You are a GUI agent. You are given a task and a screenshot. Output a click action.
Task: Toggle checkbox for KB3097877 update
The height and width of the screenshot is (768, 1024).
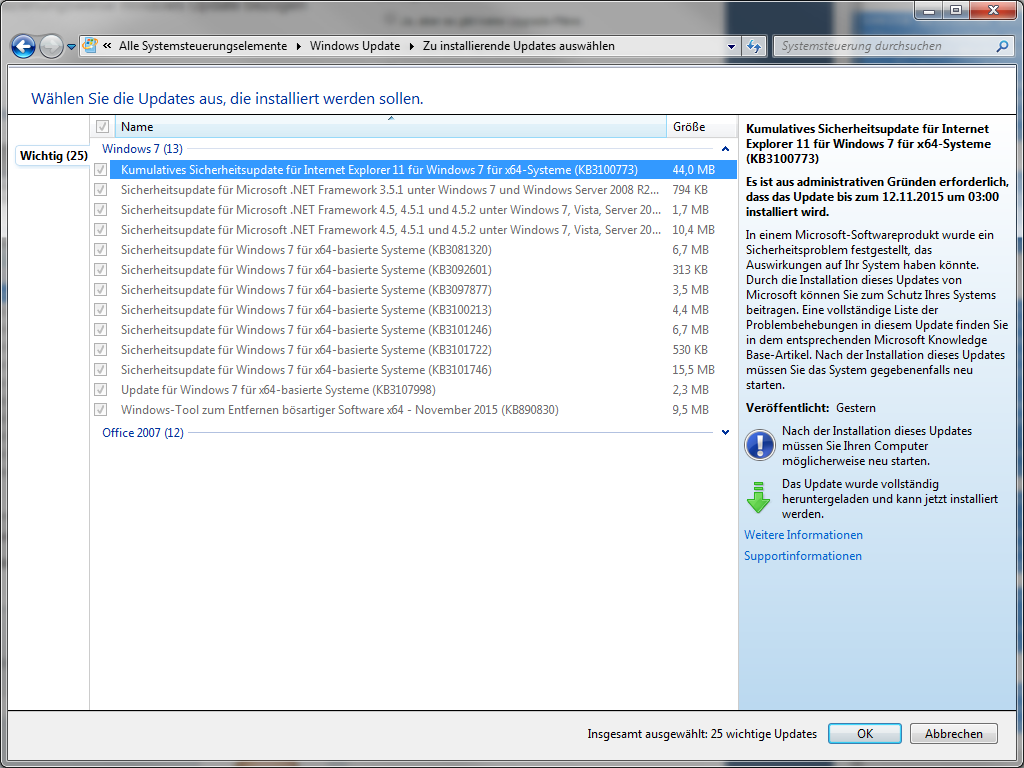(101, 290)
